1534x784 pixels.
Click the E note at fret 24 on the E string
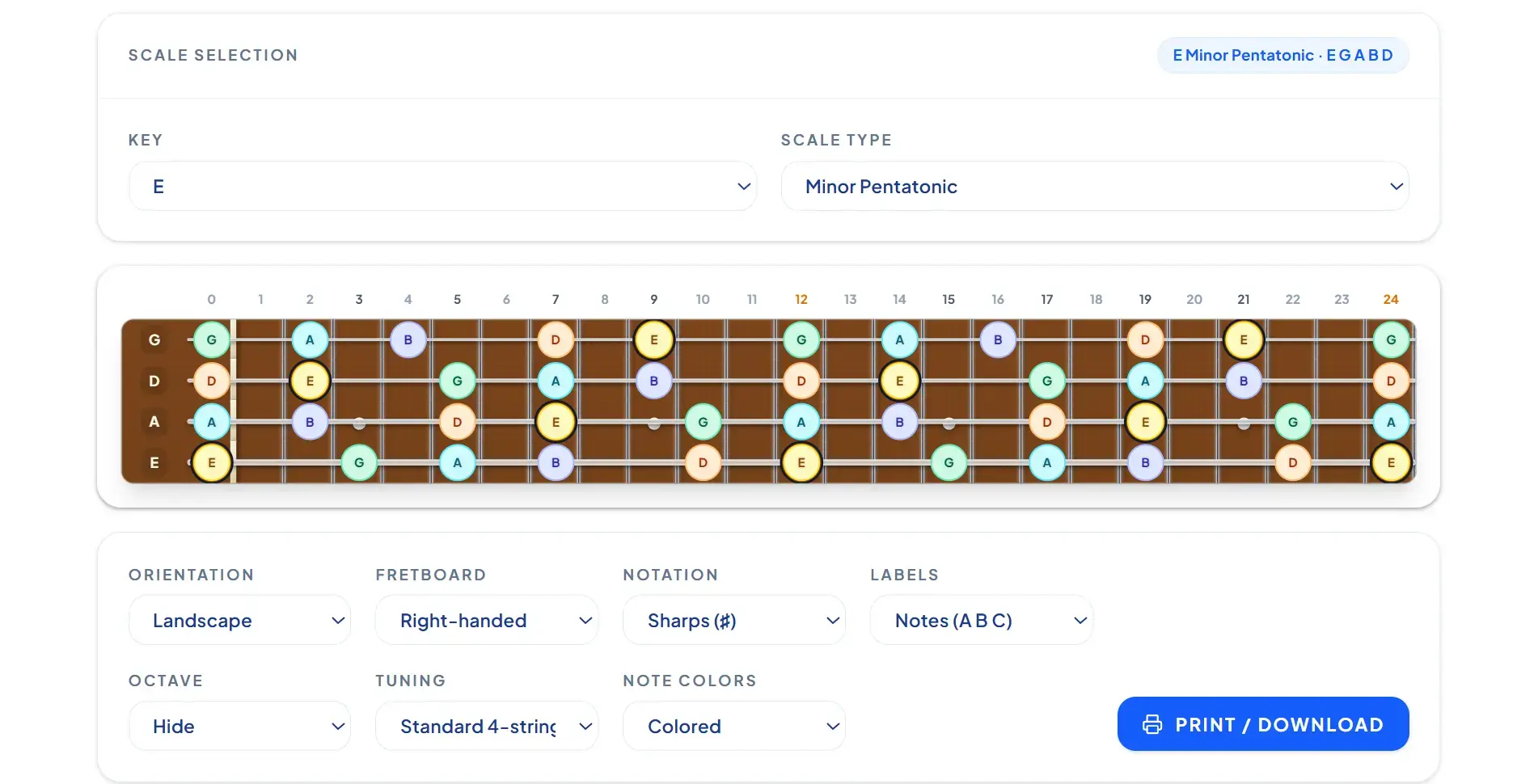pos(1391,463)
